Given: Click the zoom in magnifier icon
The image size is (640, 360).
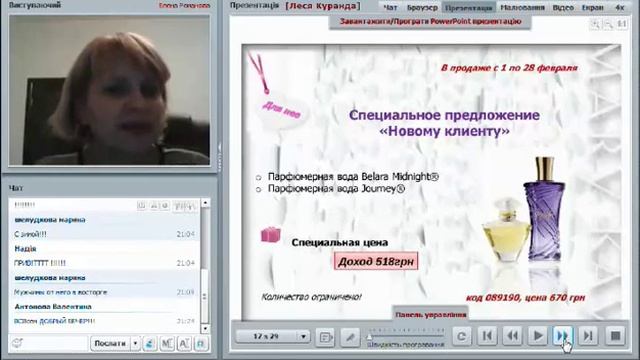Looking at the screenshot, I should point(595,24).
